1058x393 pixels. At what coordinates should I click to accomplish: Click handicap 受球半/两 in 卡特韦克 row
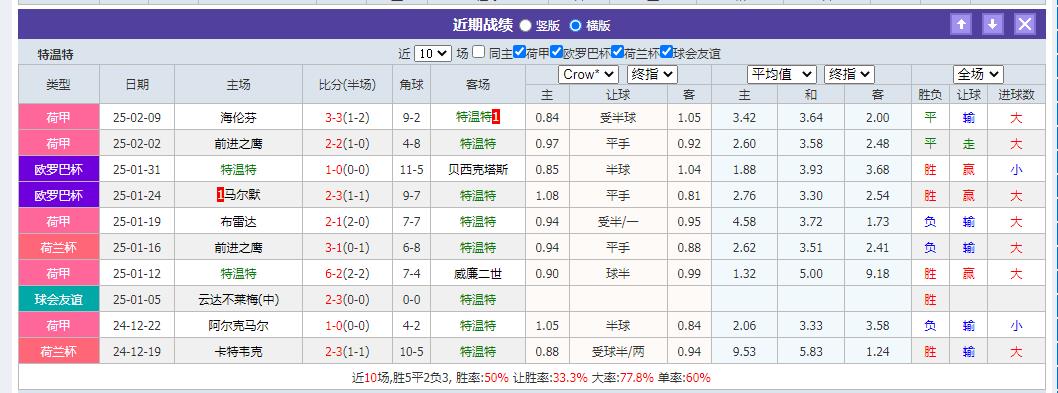[x=618, y=352]
